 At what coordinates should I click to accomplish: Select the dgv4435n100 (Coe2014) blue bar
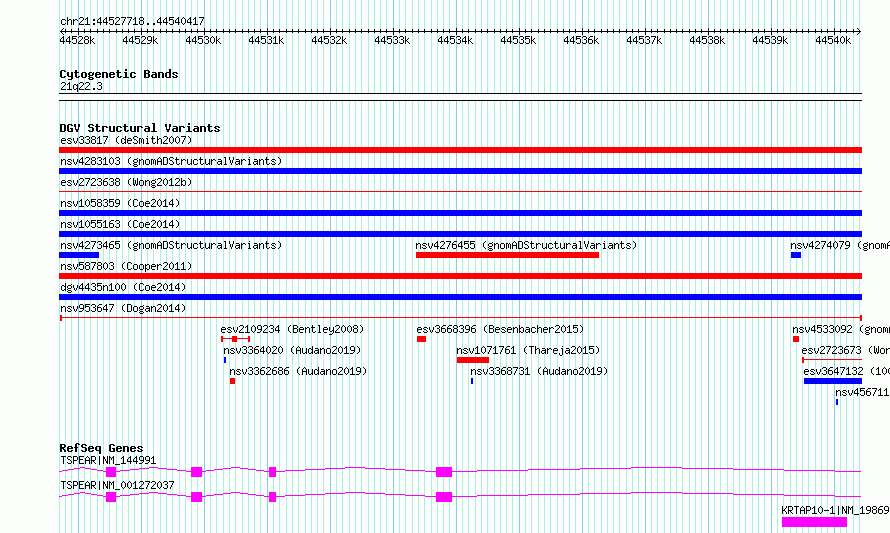pyautogui.click(x=460, y=297)
